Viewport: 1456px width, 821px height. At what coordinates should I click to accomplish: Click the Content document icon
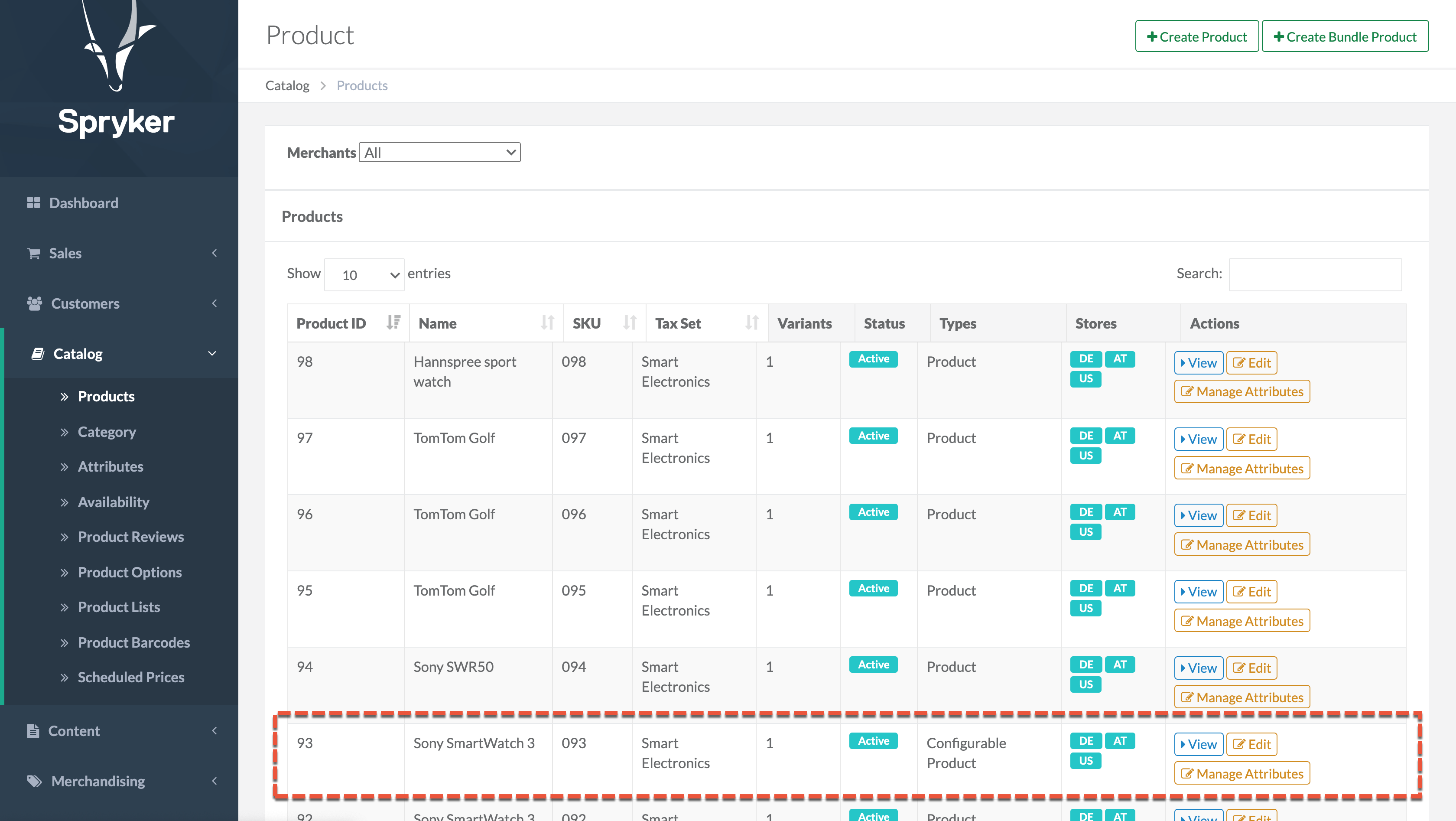[x=33, y=730]
